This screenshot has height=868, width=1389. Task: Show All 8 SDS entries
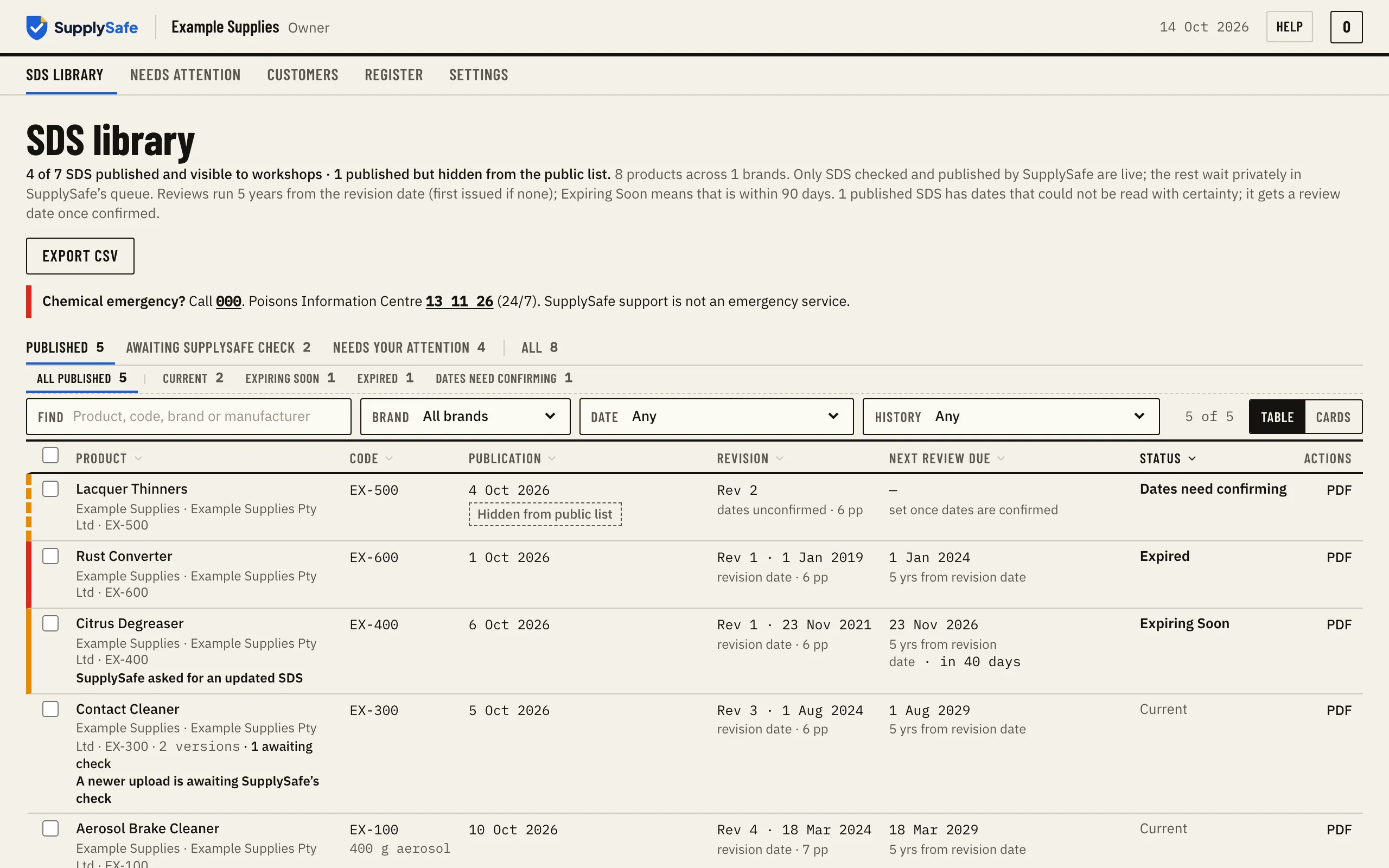pyautogui.click(x=539, y=347)
